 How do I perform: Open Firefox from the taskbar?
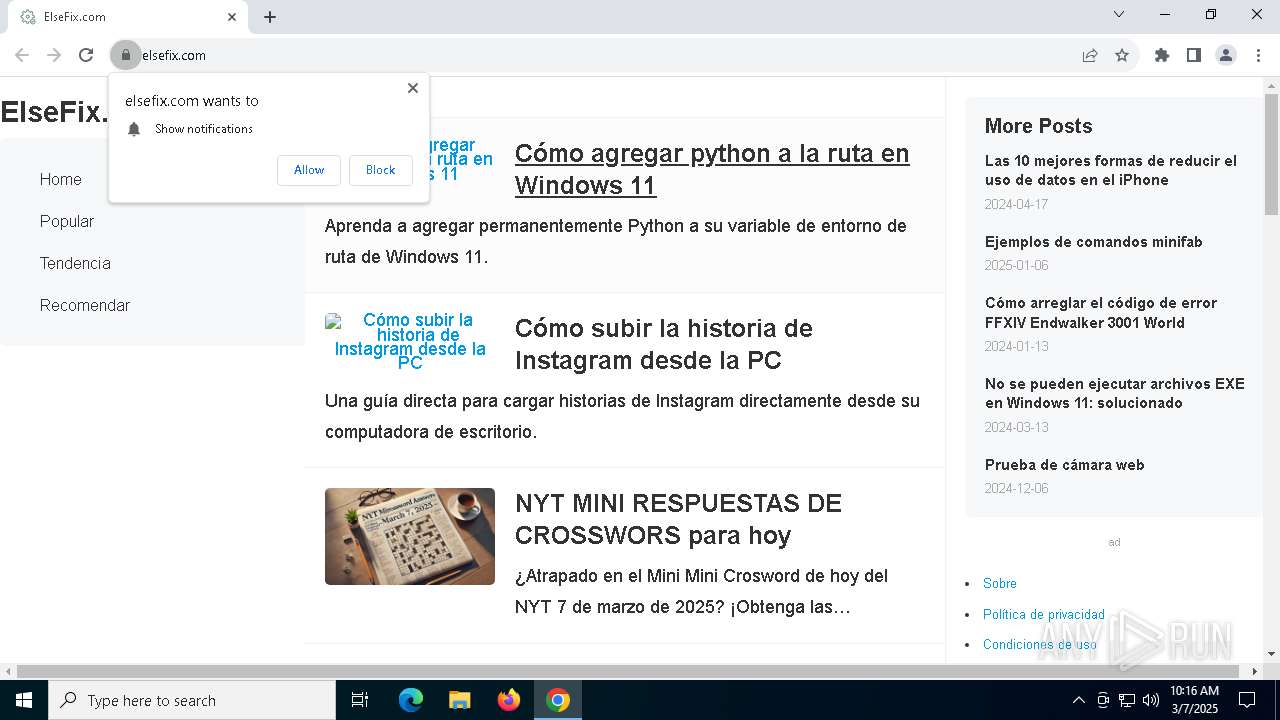[x=509, y=700]
